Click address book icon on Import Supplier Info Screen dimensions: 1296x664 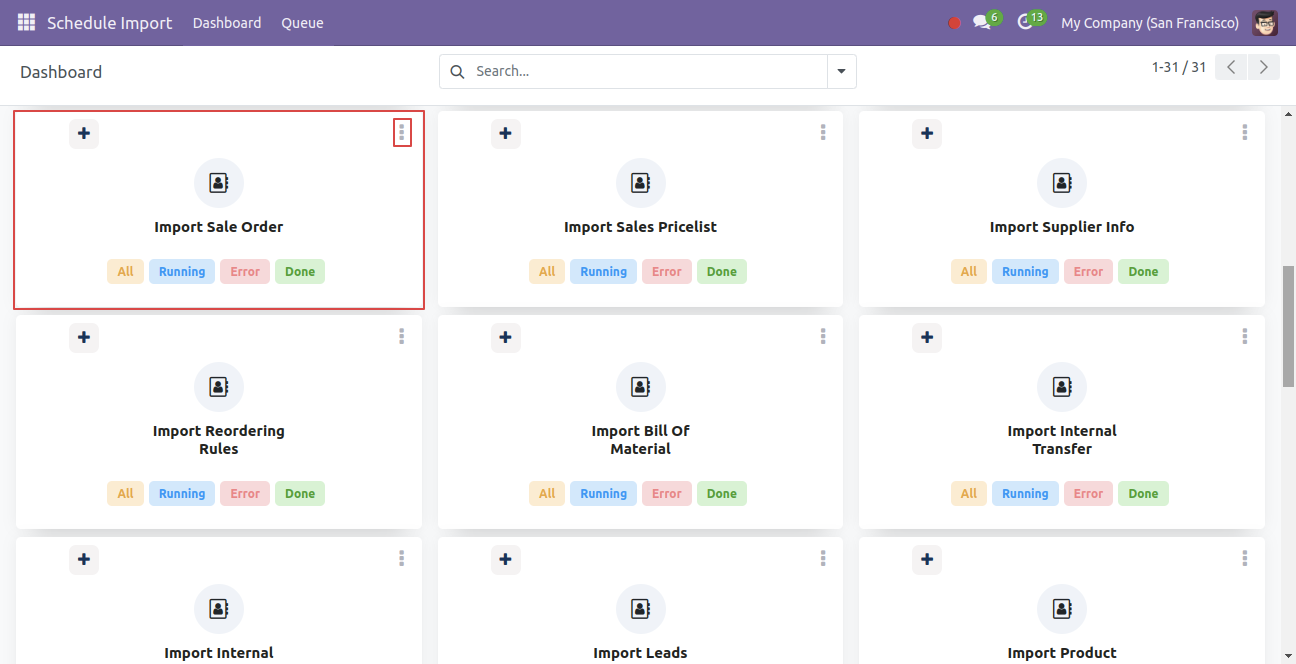1062,183
